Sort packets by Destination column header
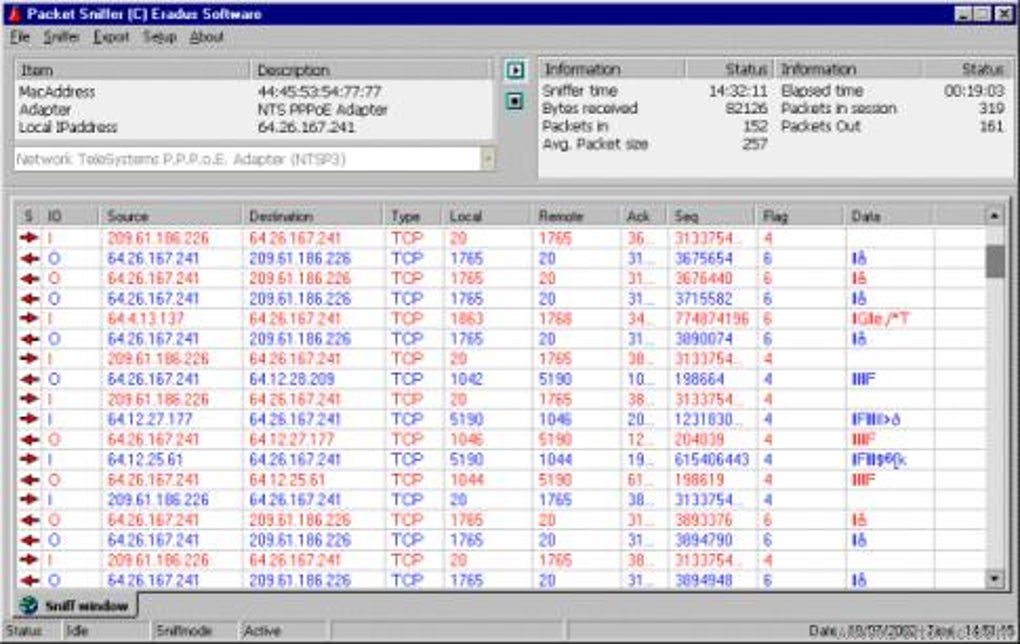Image resolution: width=1020 pixels, height=644 pixels. click(x=312, y=216)
